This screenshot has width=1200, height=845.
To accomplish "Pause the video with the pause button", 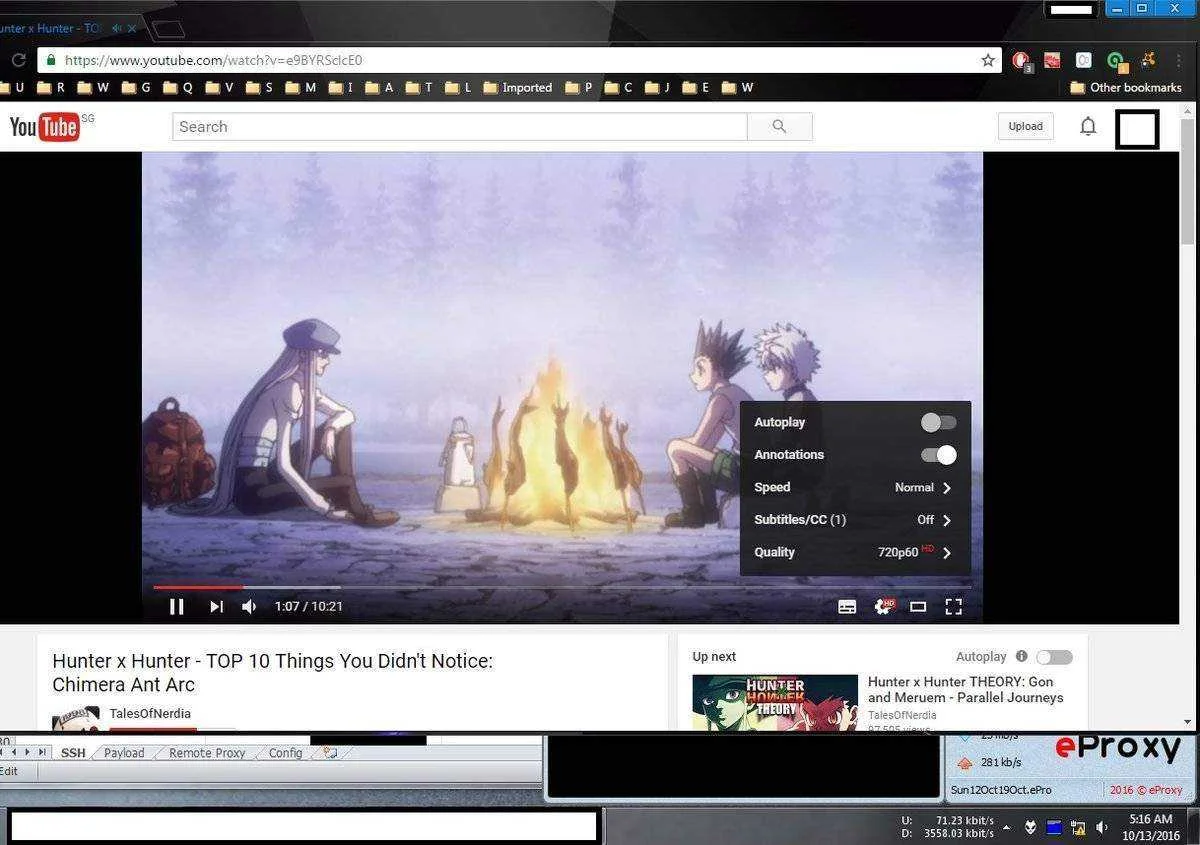I will 177,606.
